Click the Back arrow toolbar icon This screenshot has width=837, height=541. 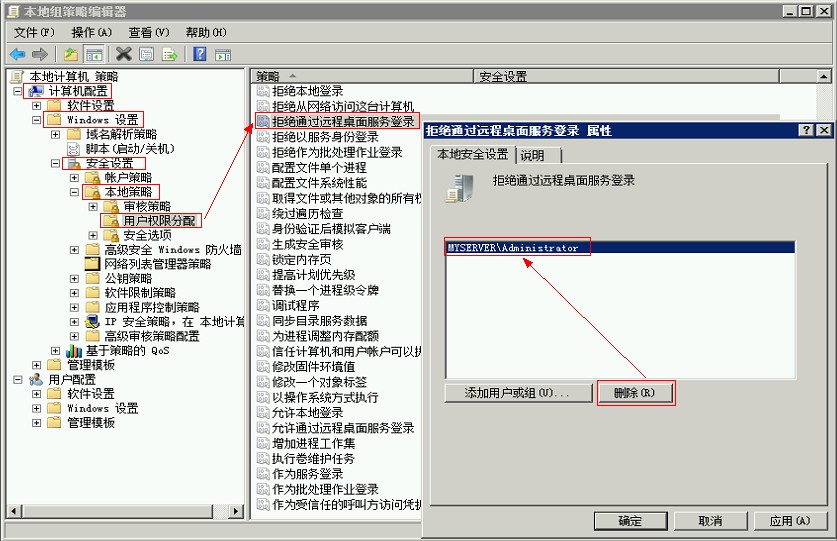pos(17,54)
